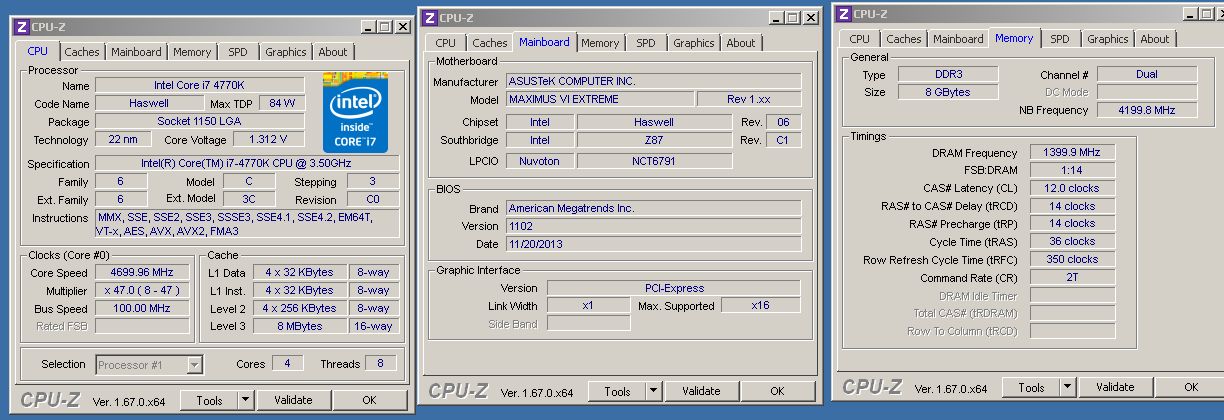1224x420 pixels.
Task: Click the 1399.9 MHz DRAM Frequency value
Action: [x=1072, y=152]
